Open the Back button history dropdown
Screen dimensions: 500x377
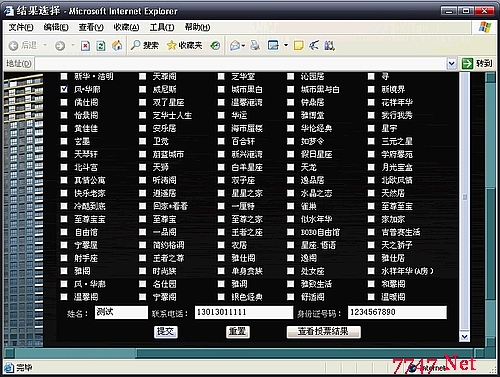45,45
